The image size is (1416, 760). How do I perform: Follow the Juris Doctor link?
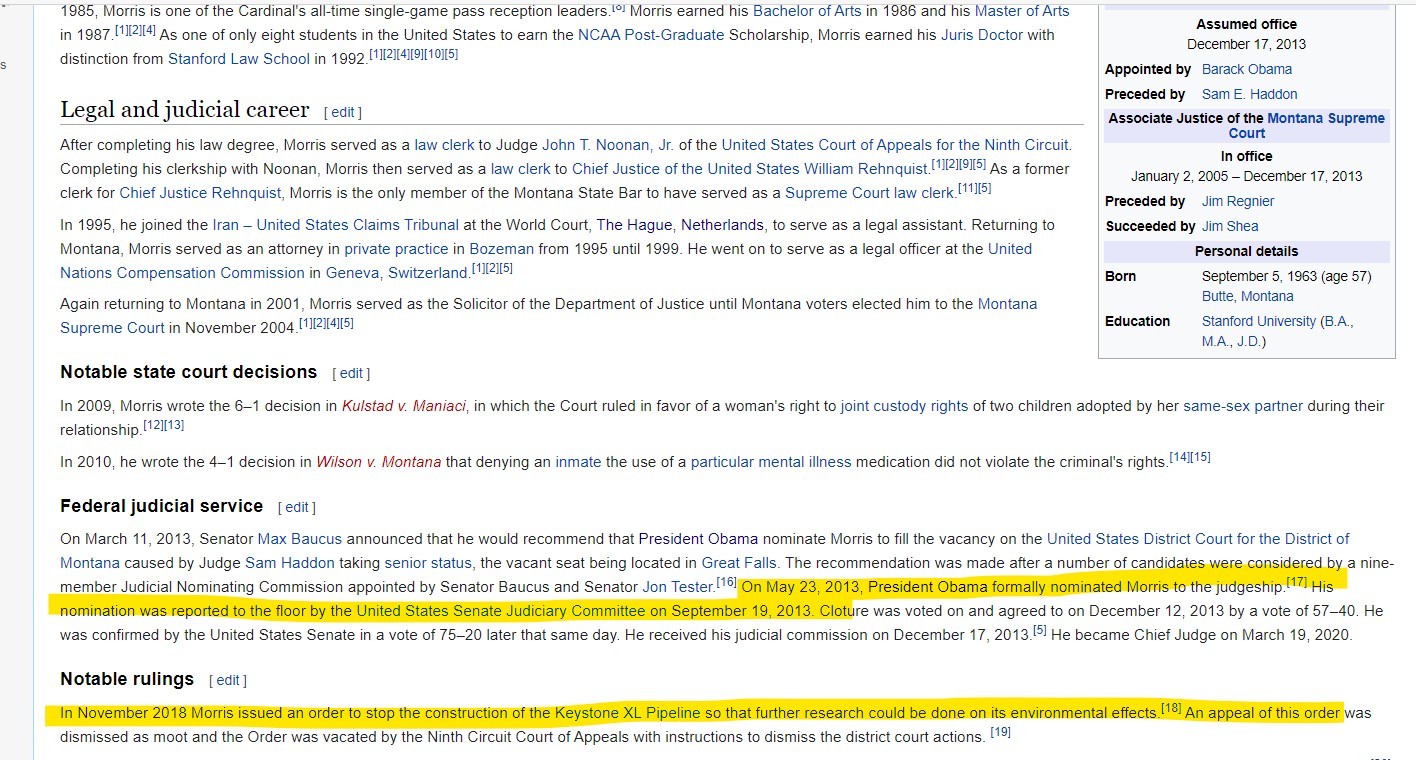[x=983, y=34]
